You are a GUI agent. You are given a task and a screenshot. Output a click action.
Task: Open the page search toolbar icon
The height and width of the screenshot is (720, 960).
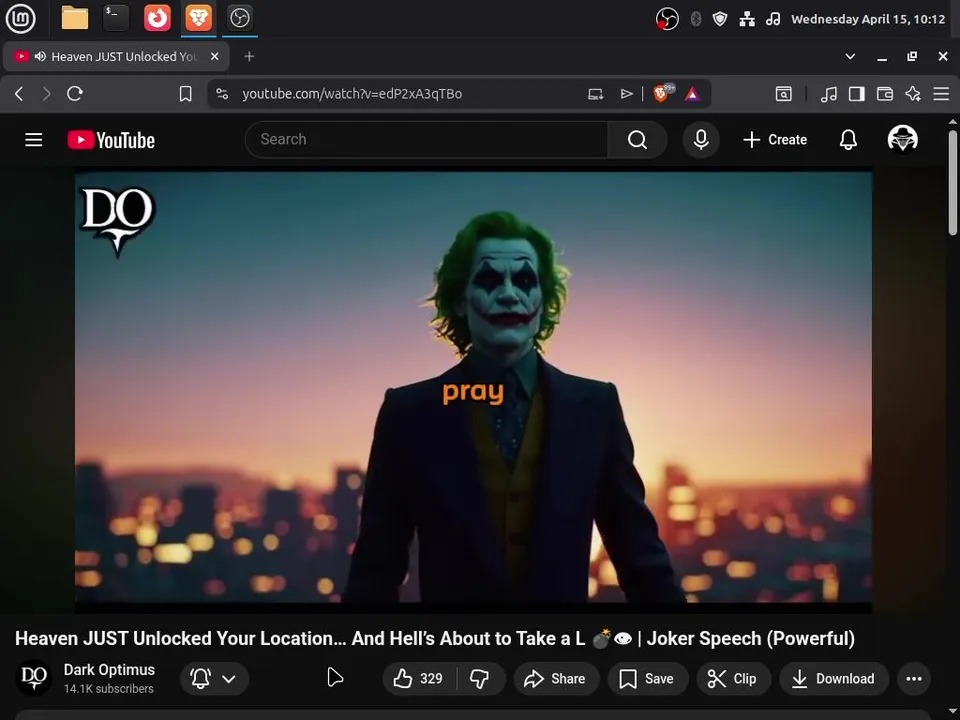783,94
